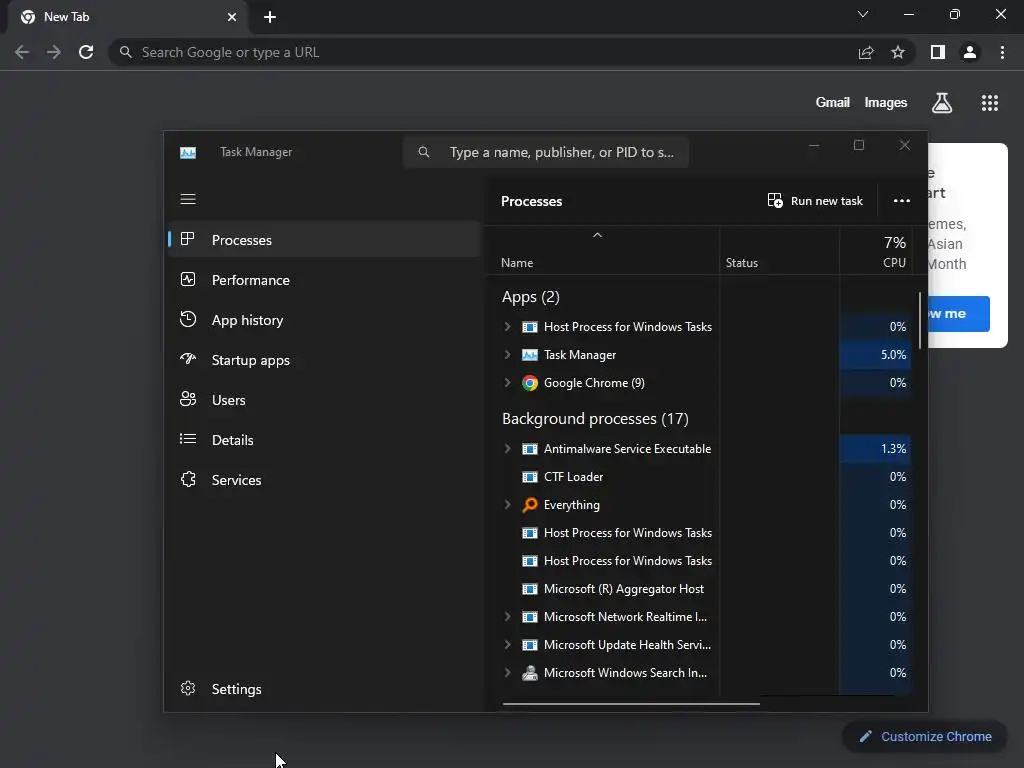Click the Task Manager title bar app icon

click(188, 153)
